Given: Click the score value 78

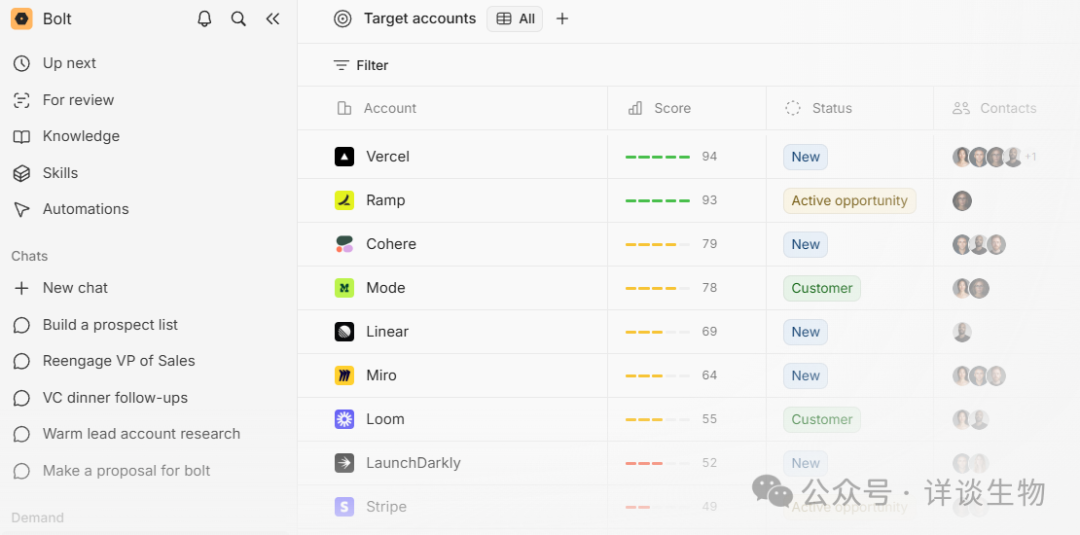Looking at the screenshot, I should click(x=709, y=288).
